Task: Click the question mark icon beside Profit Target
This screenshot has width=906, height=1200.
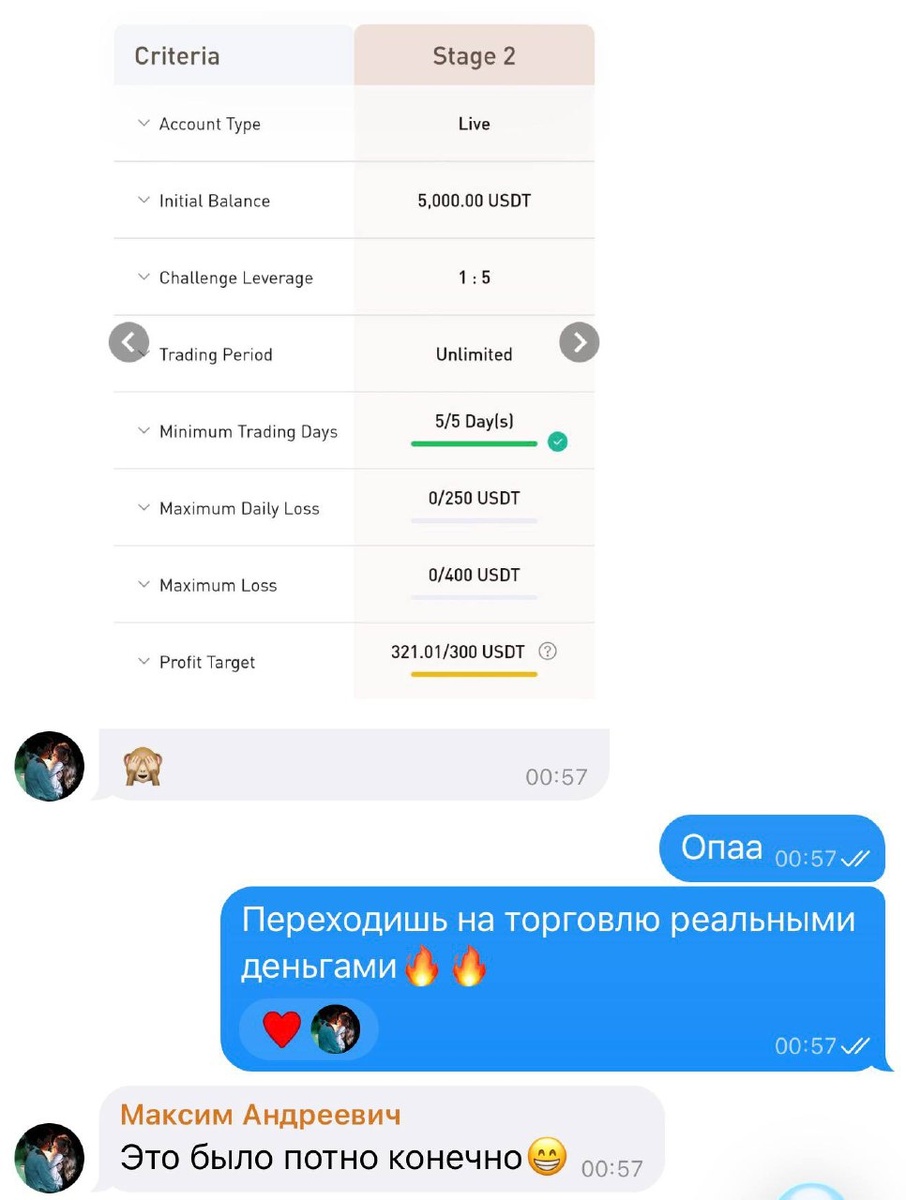Action: 547,651
